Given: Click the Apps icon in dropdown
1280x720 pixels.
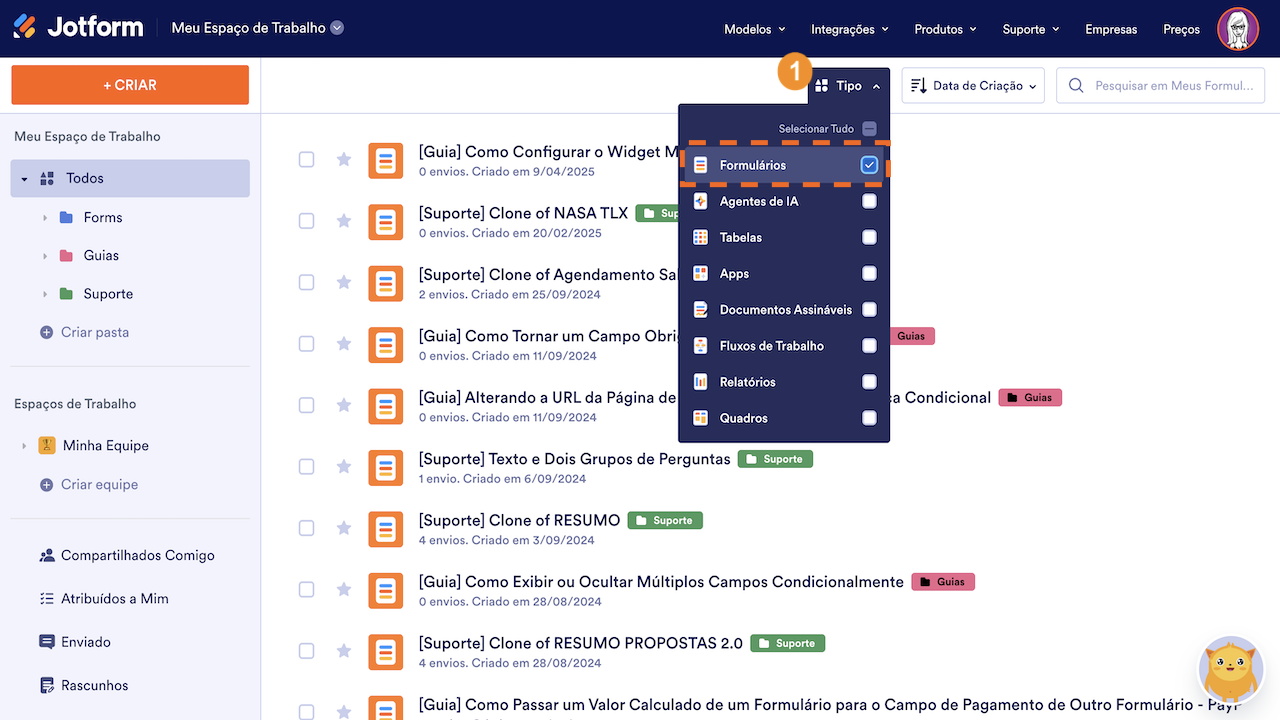Looking at the screenshot, I should pos(700,273).
